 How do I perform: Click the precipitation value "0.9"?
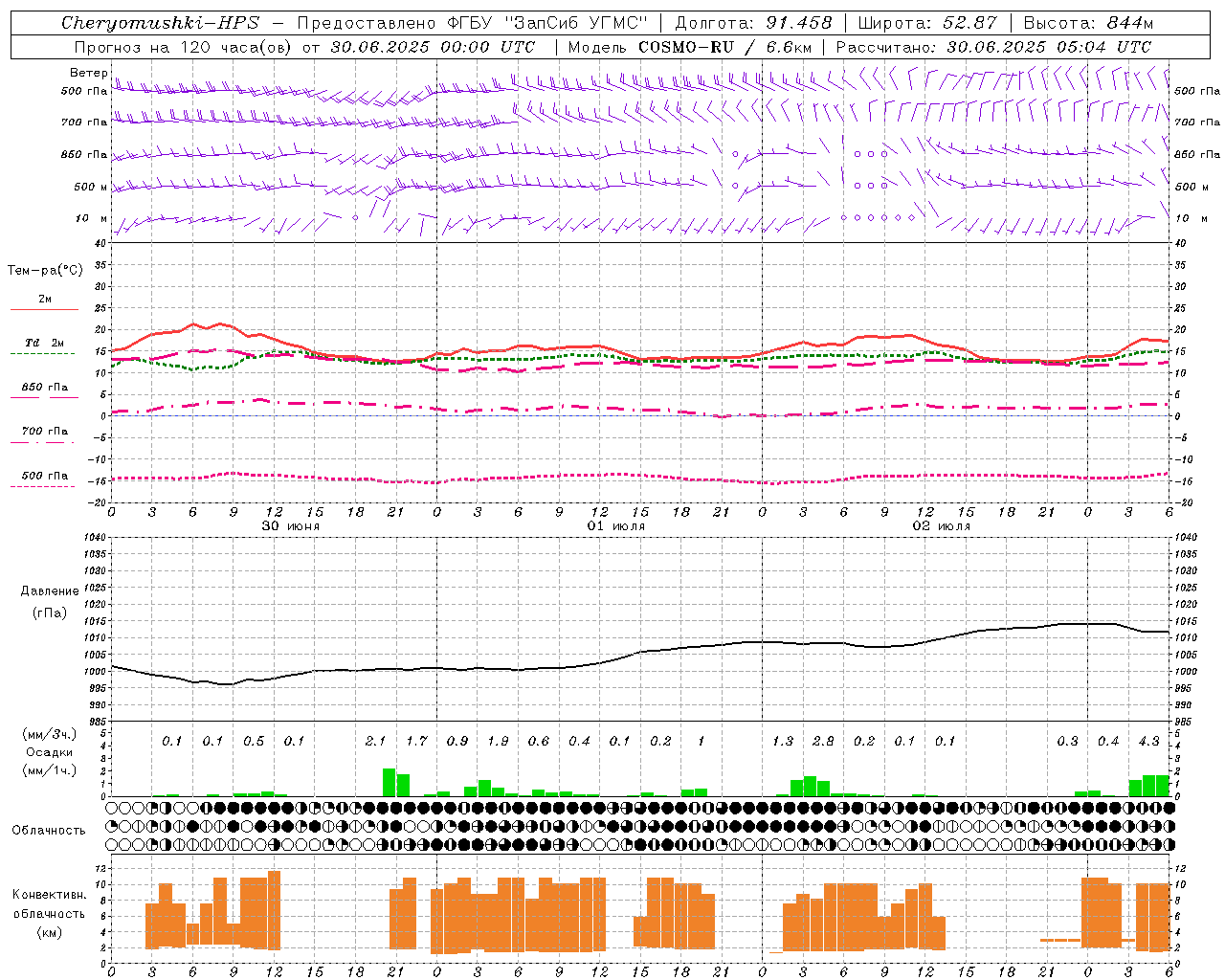(x=457, y=741)
